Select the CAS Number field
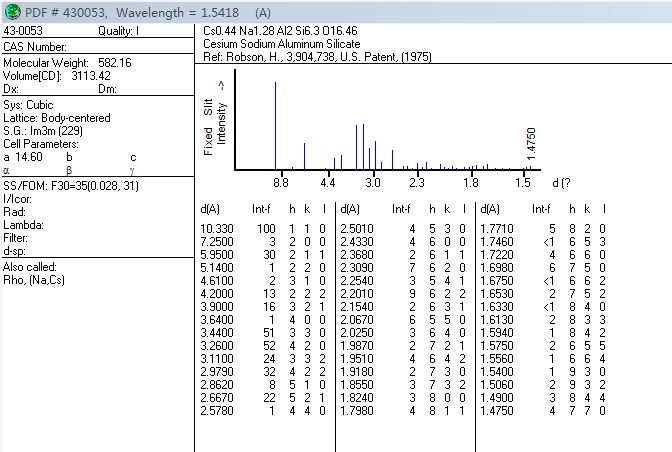The height and width of the screenshot is (452, 672). pos(35,47)
